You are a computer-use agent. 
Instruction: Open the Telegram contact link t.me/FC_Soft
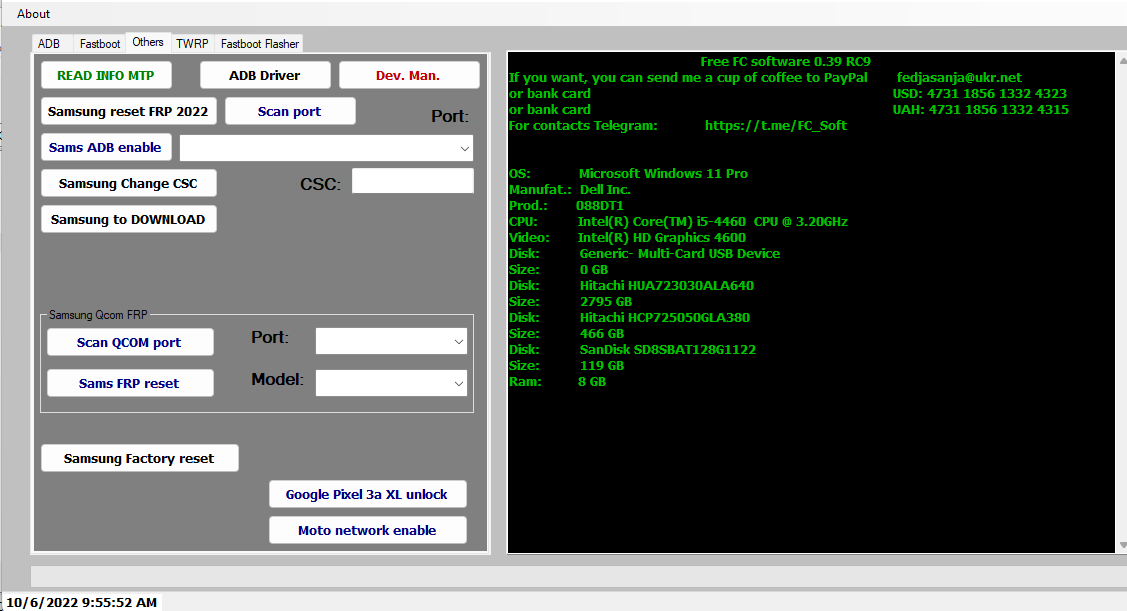(776, 125)
